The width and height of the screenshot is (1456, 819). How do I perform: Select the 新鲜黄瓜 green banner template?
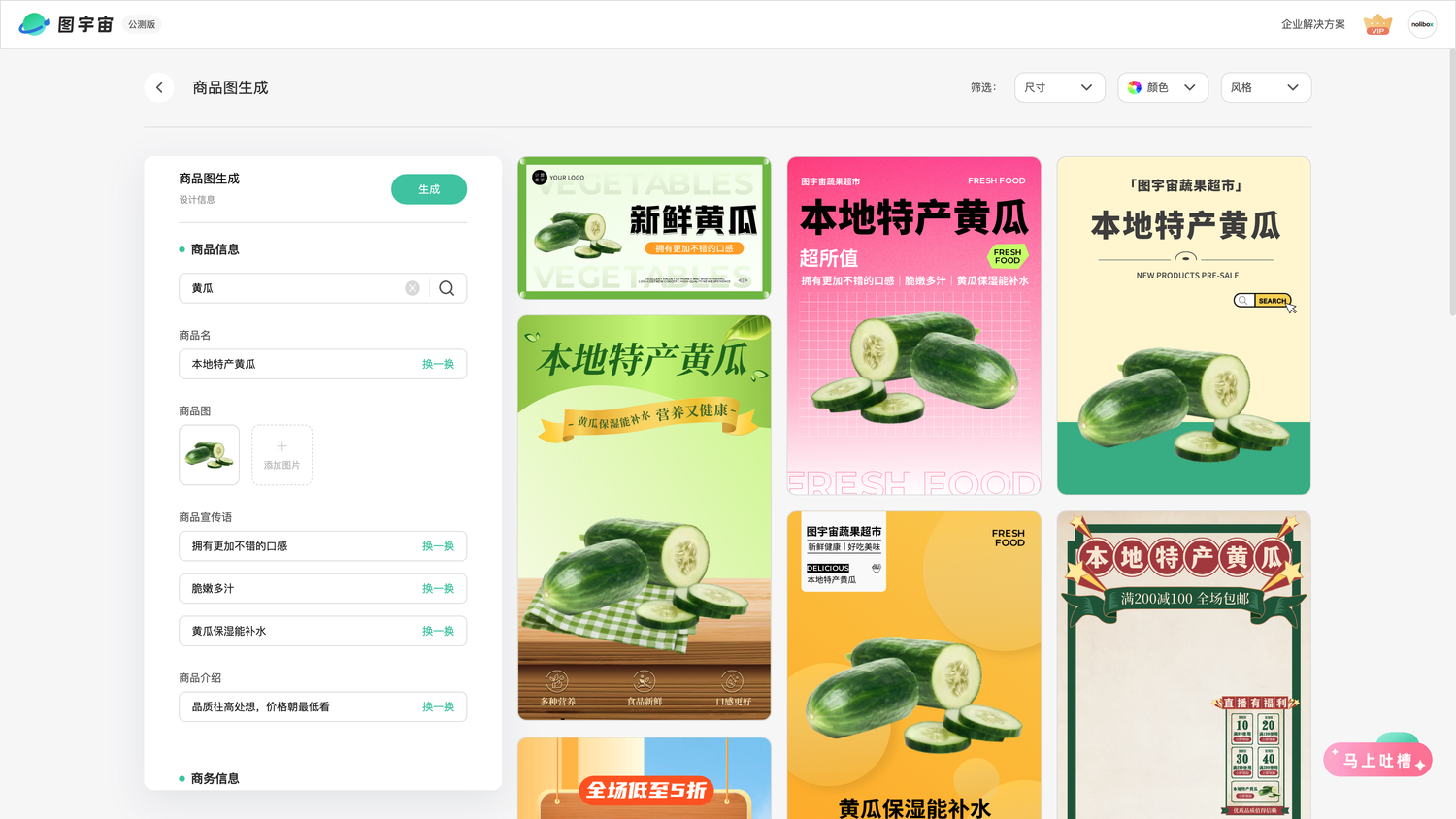(645, 228)
